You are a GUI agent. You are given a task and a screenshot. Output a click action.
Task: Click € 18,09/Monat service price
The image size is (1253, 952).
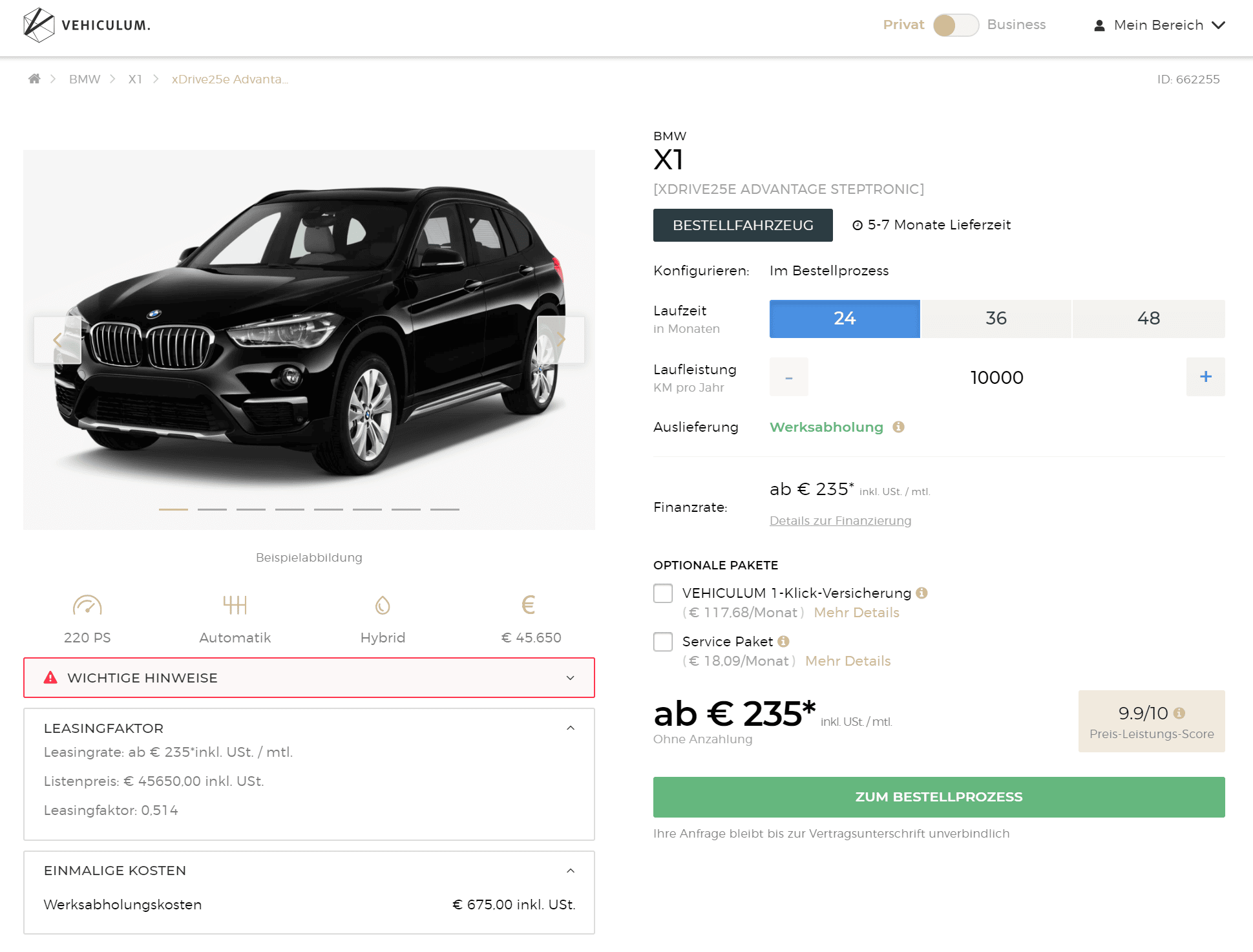(x=739, y=661)
